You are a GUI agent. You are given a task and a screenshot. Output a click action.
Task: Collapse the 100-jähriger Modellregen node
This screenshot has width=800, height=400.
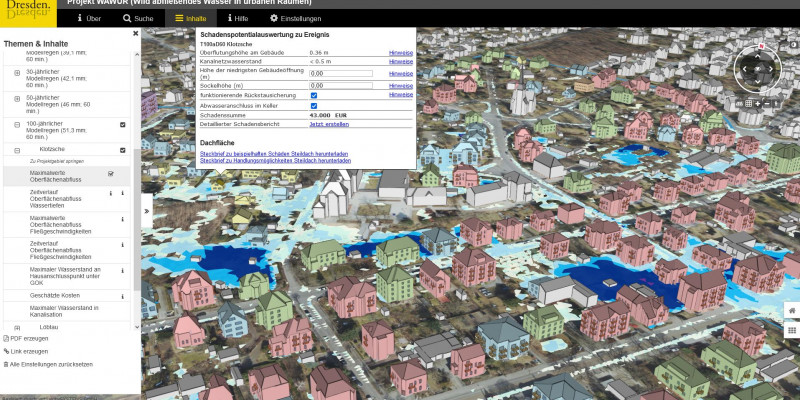[17, 124]
